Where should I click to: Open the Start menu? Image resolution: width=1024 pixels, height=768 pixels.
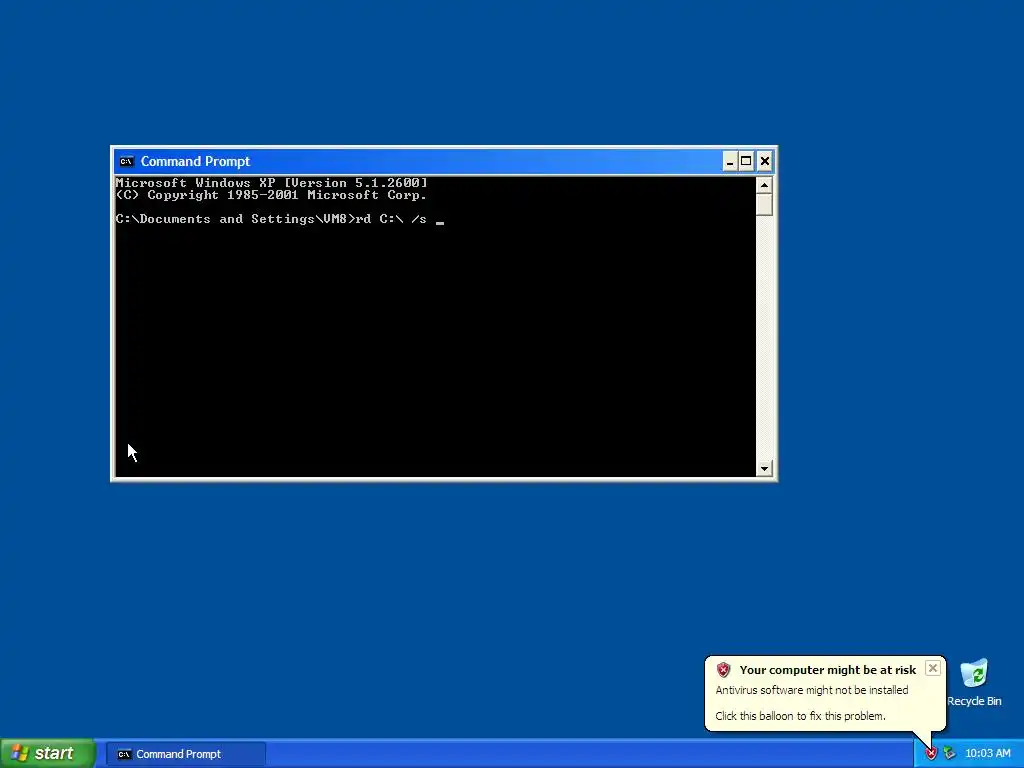click(47, 753)
